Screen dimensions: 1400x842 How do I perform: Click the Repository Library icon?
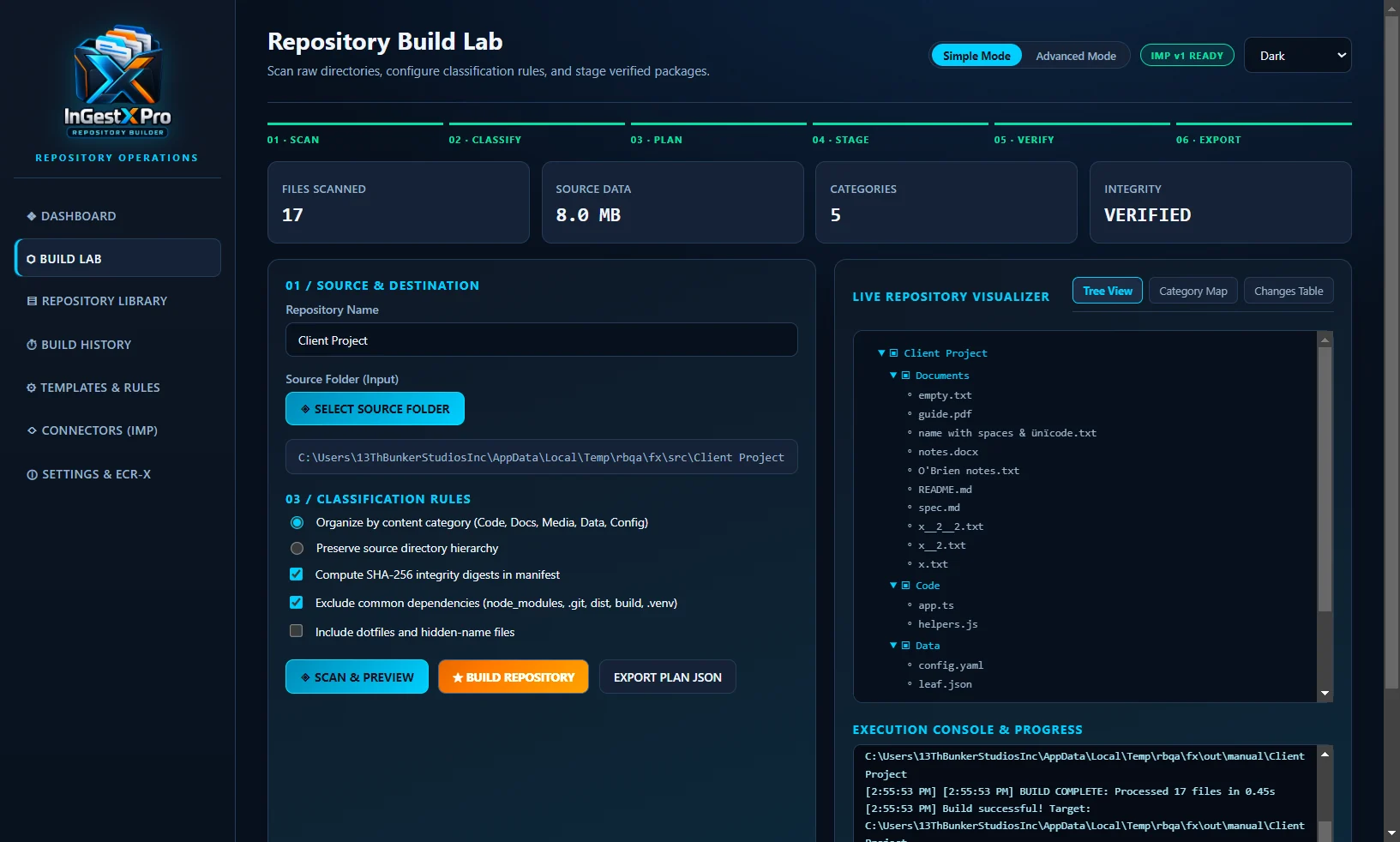[32, 301]
